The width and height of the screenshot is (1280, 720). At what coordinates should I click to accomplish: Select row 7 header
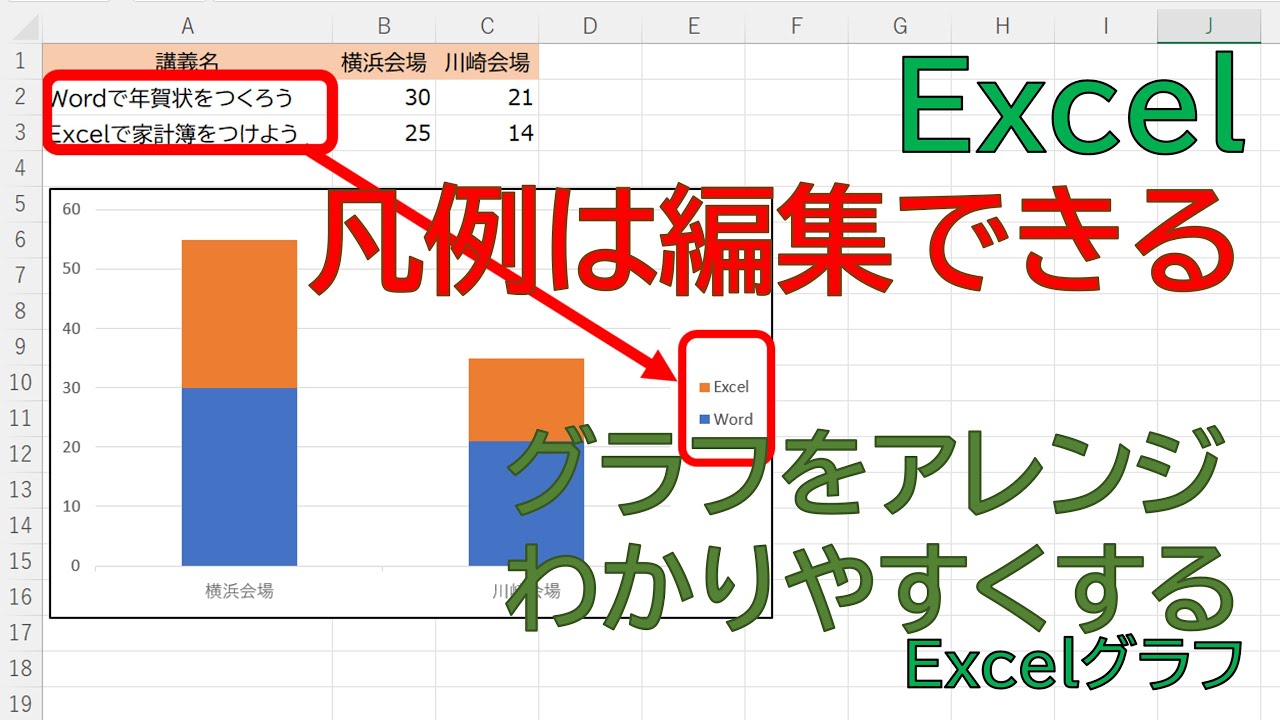[21, 275]
